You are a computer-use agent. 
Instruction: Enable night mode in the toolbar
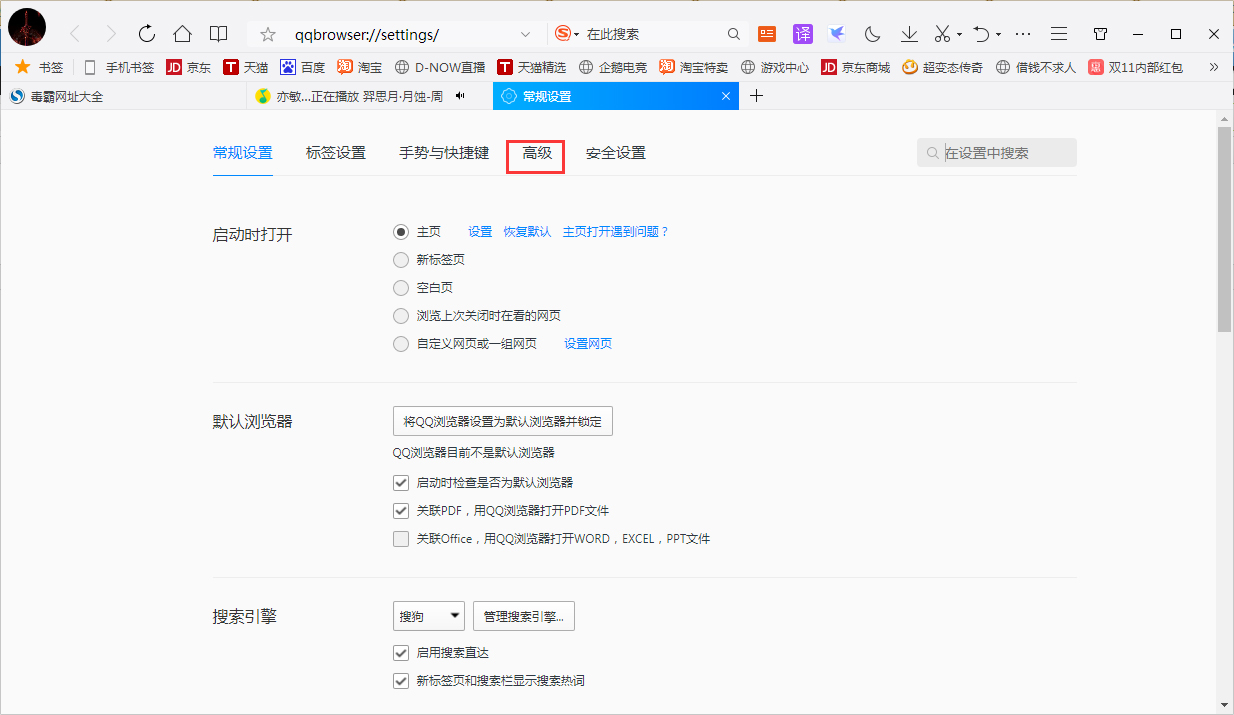click(871, 33)
